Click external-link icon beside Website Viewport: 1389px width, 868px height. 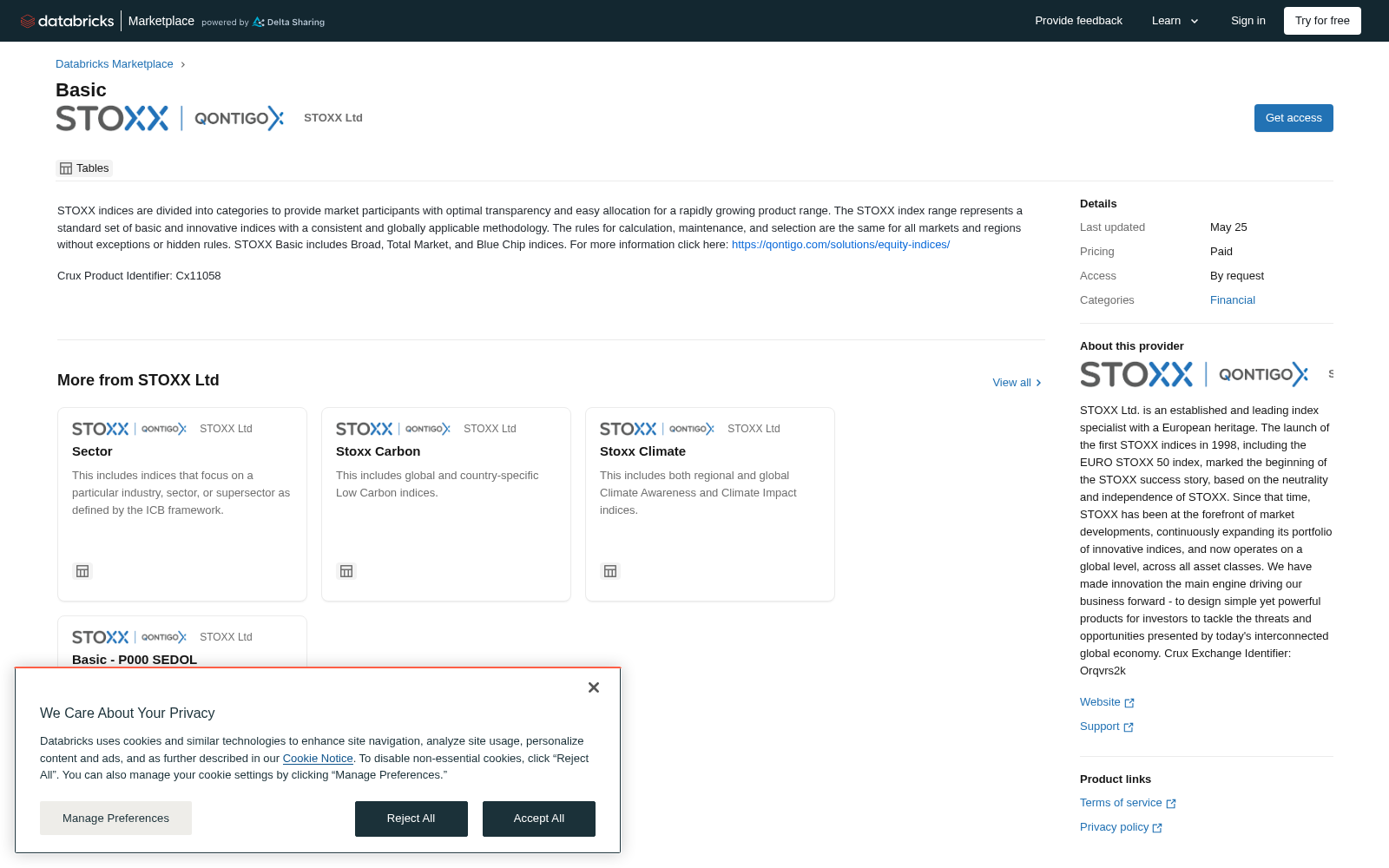1129,703
